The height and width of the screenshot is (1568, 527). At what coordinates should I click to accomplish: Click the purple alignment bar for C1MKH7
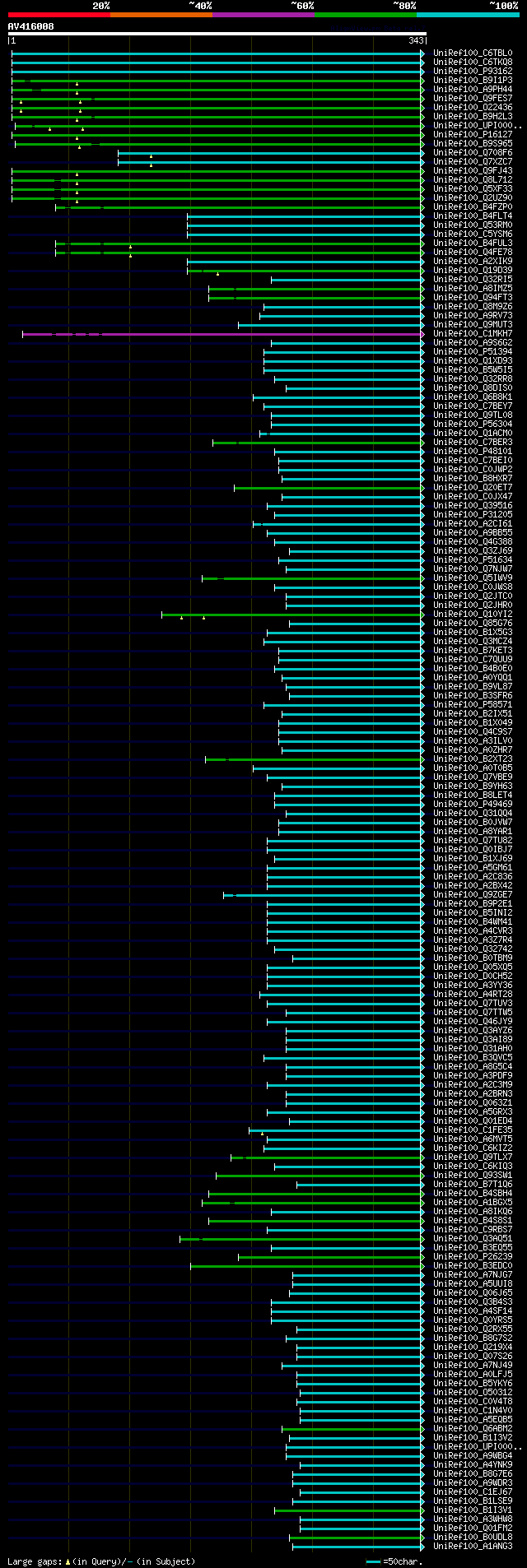[x=222, y=334]
